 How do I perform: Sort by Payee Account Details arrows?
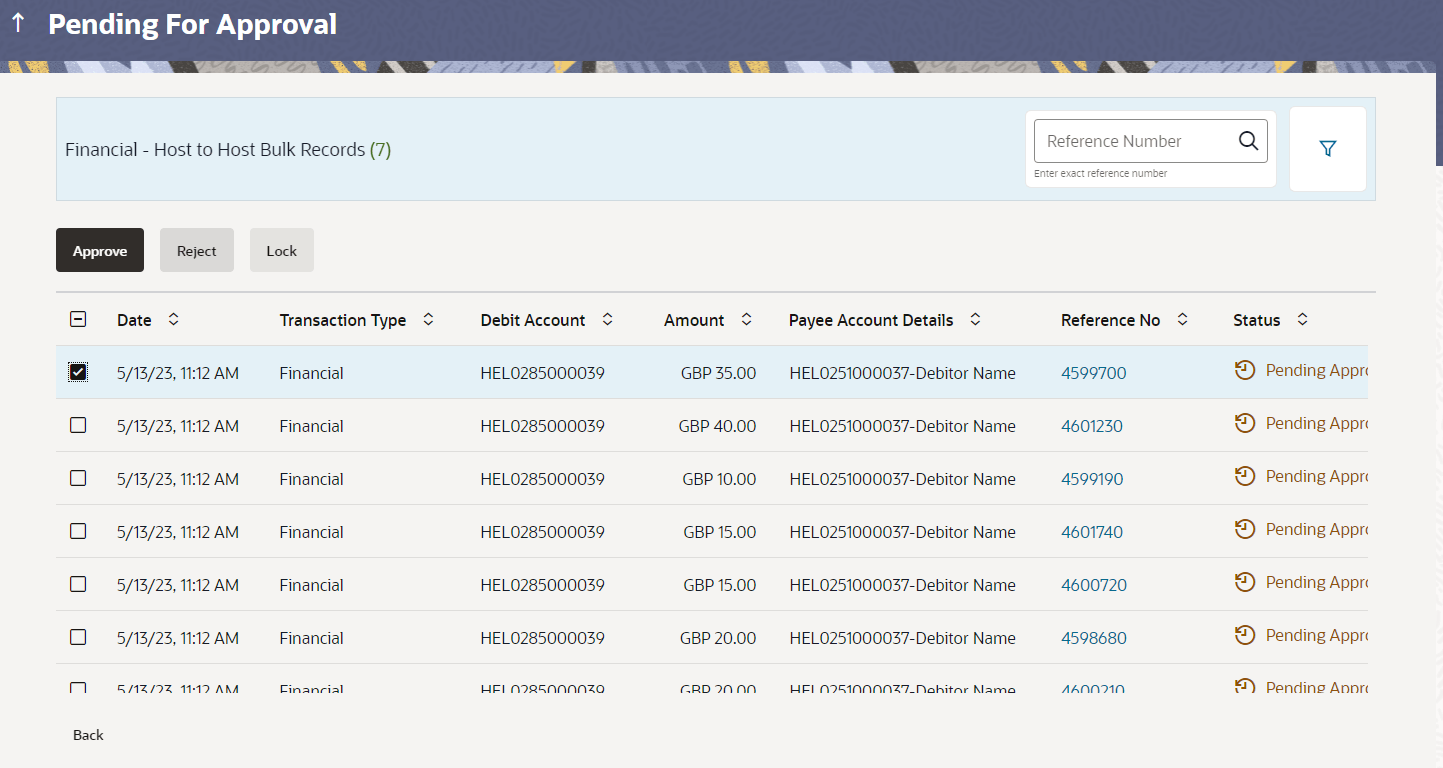point(975,320)
